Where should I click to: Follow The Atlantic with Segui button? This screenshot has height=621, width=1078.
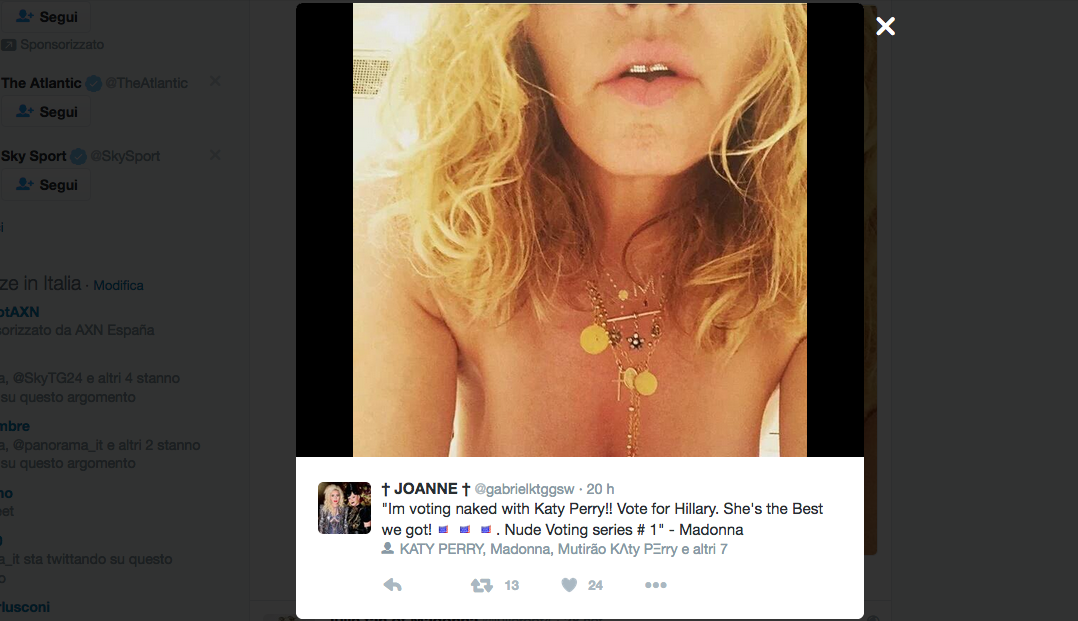[x=46, y=112]
